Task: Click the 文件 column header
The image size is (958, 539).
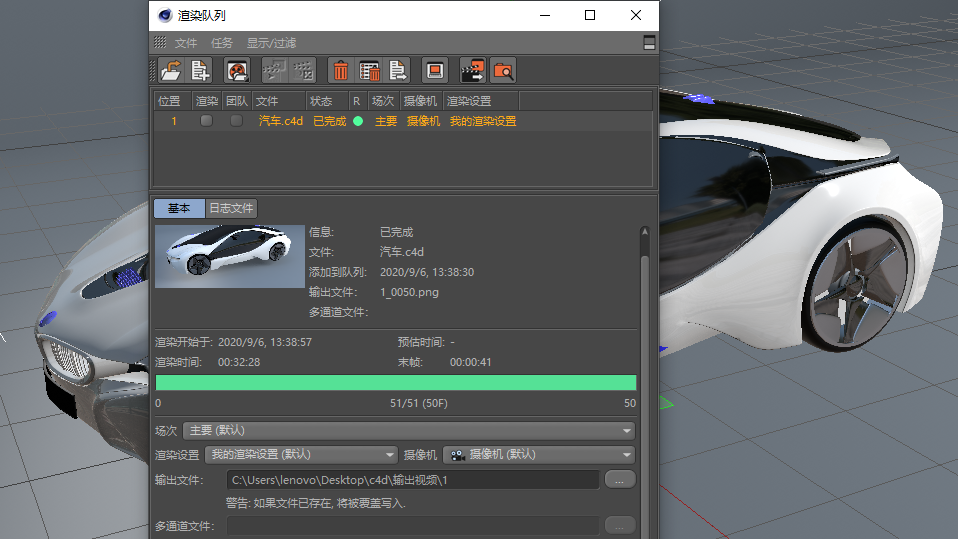Action: pos(278,101)
